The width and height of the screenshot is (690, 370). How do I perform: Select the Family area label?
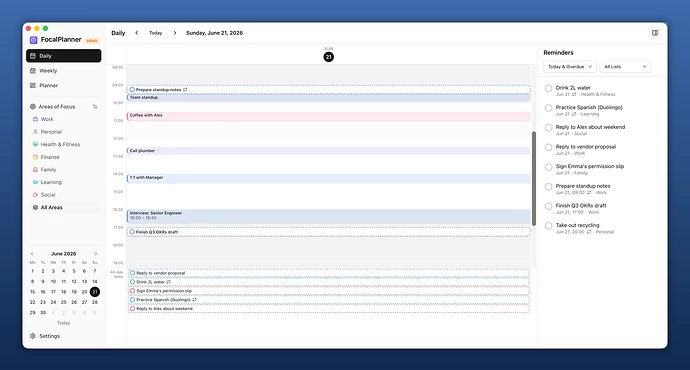pos(48,170)
